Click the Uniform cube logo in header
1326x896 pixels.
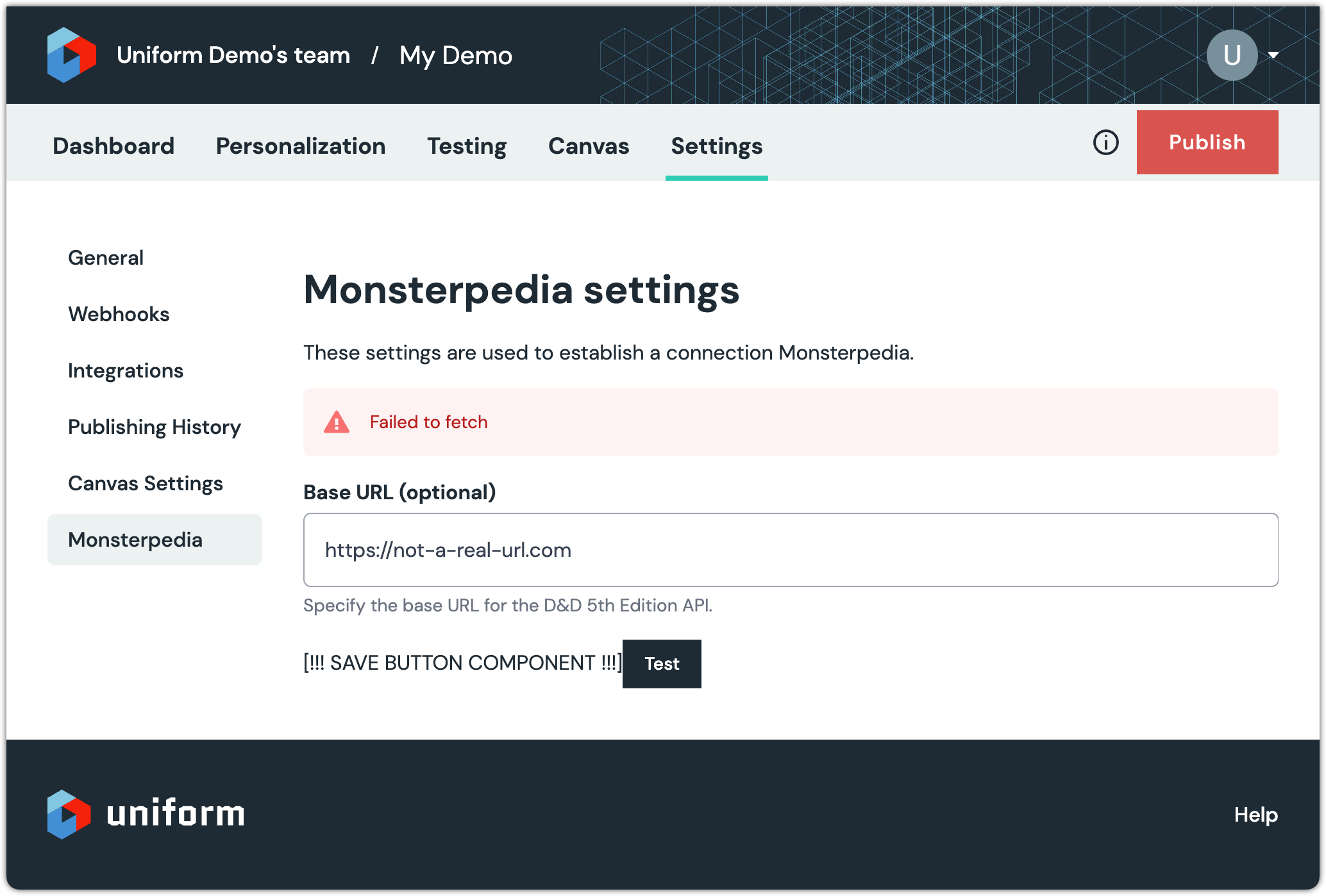pos(71,55)
